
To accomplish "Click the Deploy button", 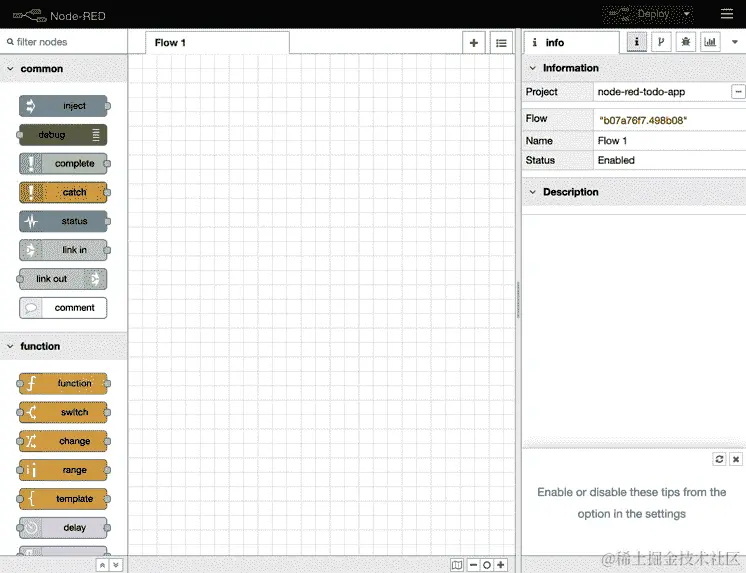I will click(x=641, y=14).
